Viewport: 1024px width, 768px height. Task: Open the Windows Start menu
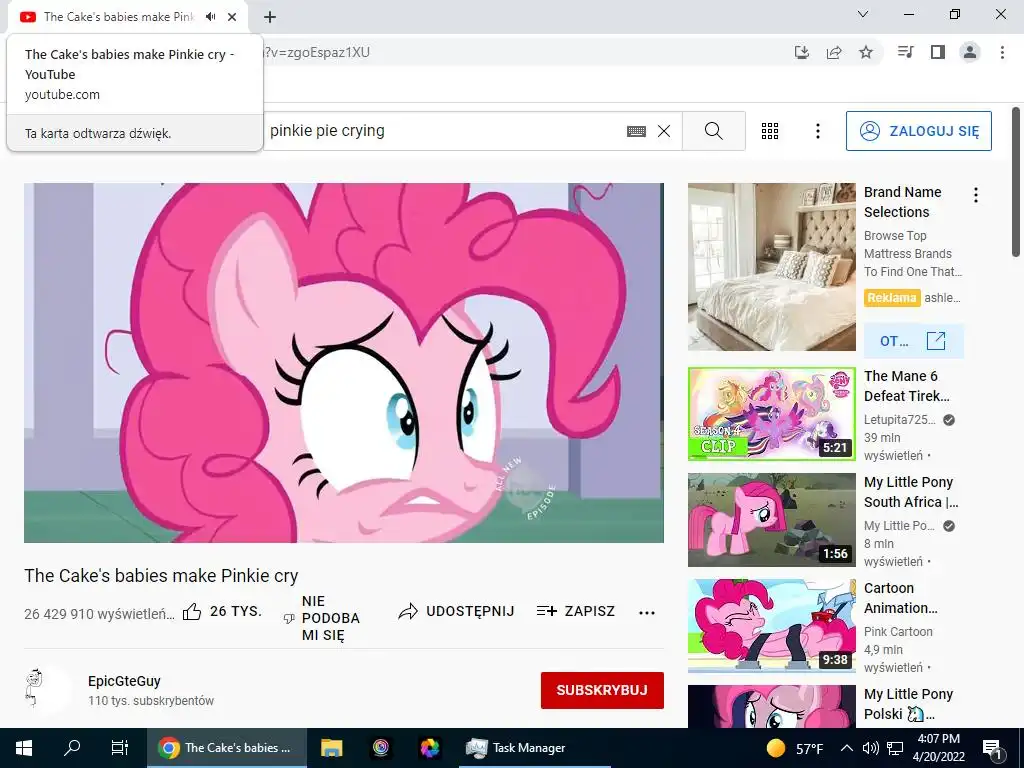(x=24, y=748)
